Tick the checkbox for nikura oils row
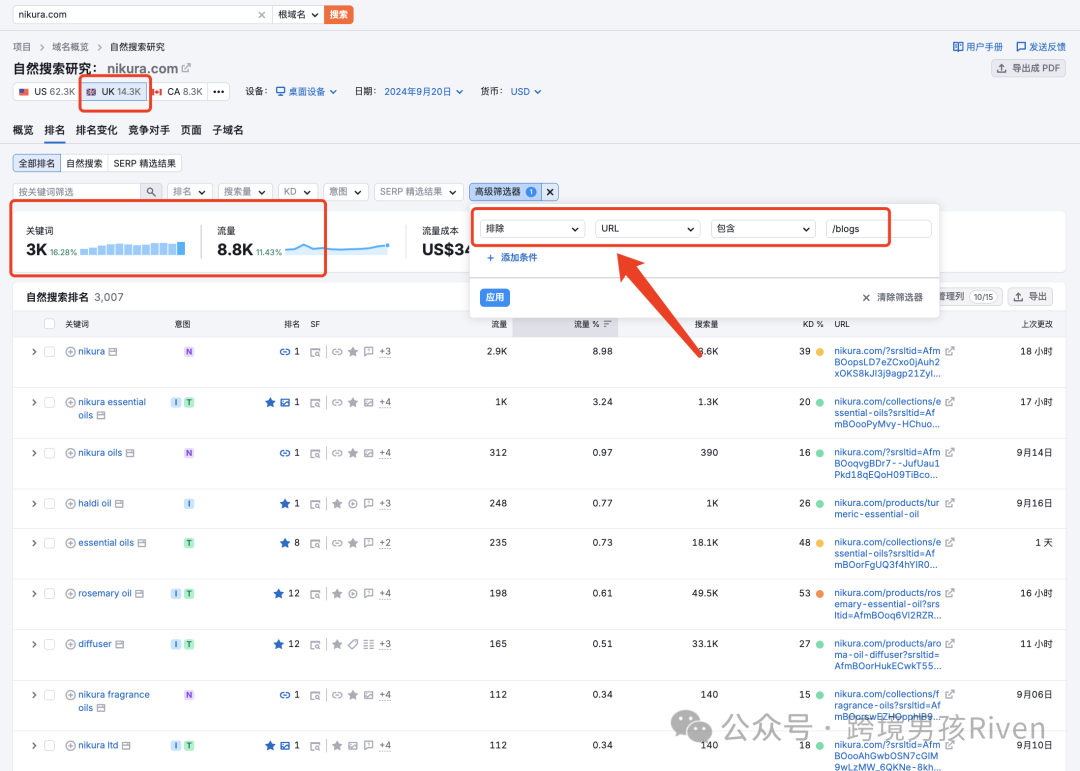This screenshot has width=1080, height=771. tap(50, 453)
